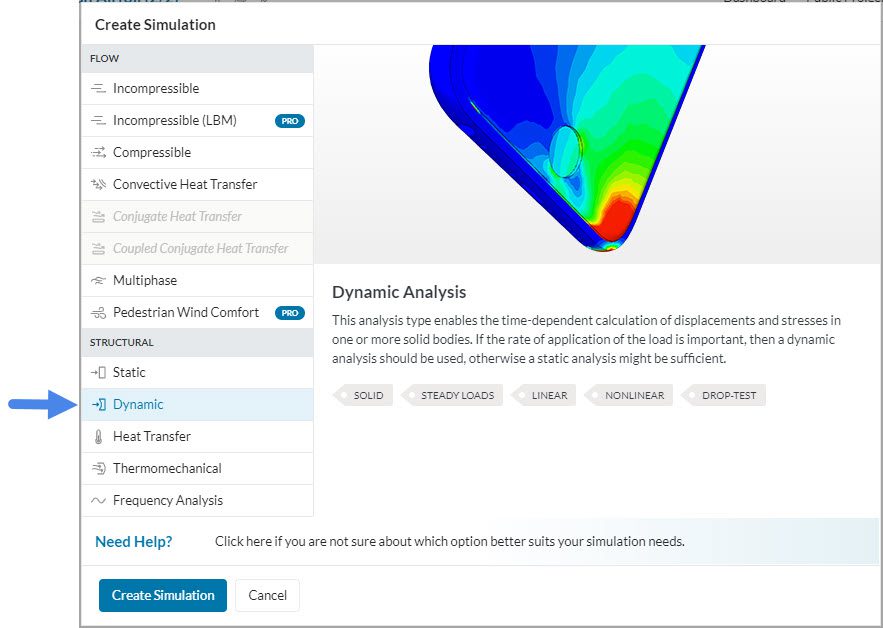Click the Convective Heat Transfer icon
Screen dimensions: 883x628
point(98,185)
